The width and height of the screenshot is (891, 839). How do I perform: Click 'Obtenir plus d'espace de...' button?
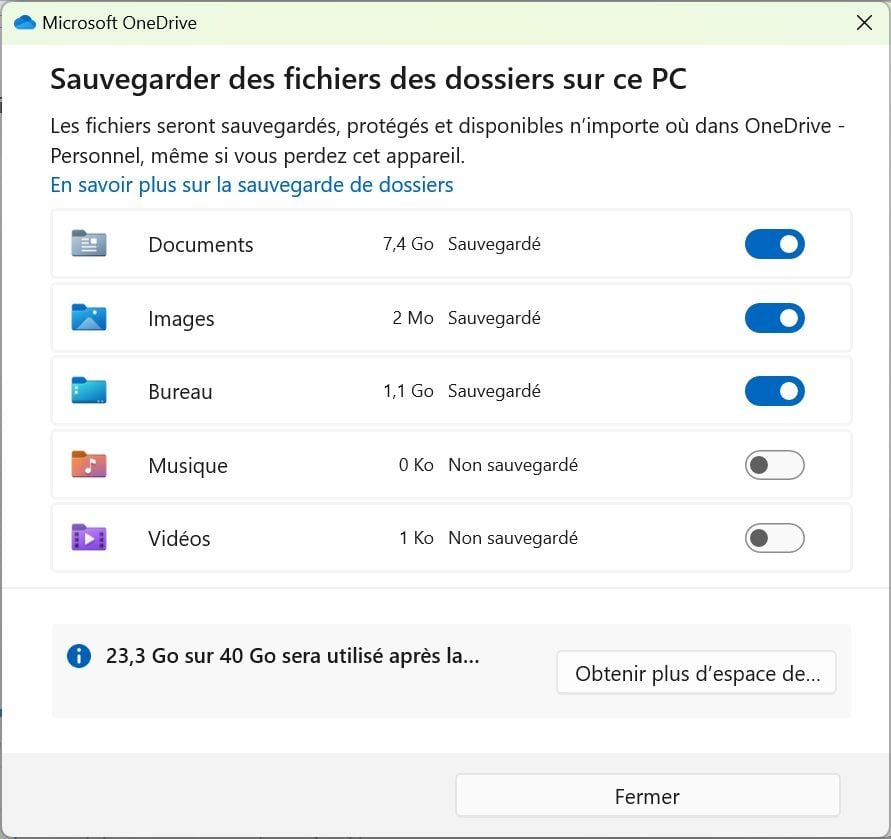pyautogui.click(x=697, y=673)
